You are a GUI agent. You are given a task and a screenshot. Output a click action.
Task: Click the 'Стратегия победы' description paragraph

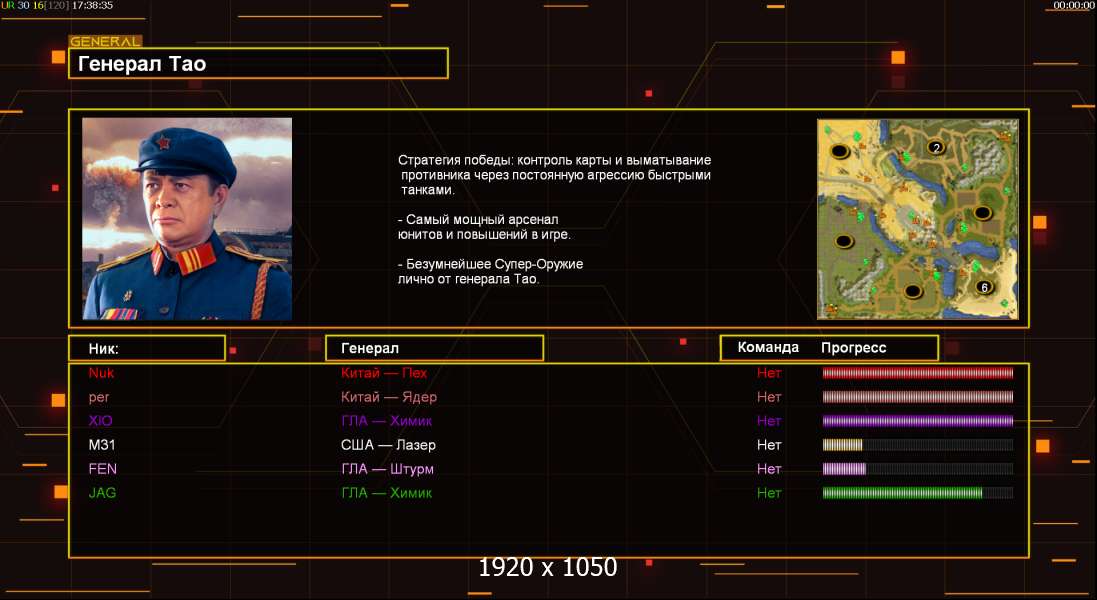555,175
